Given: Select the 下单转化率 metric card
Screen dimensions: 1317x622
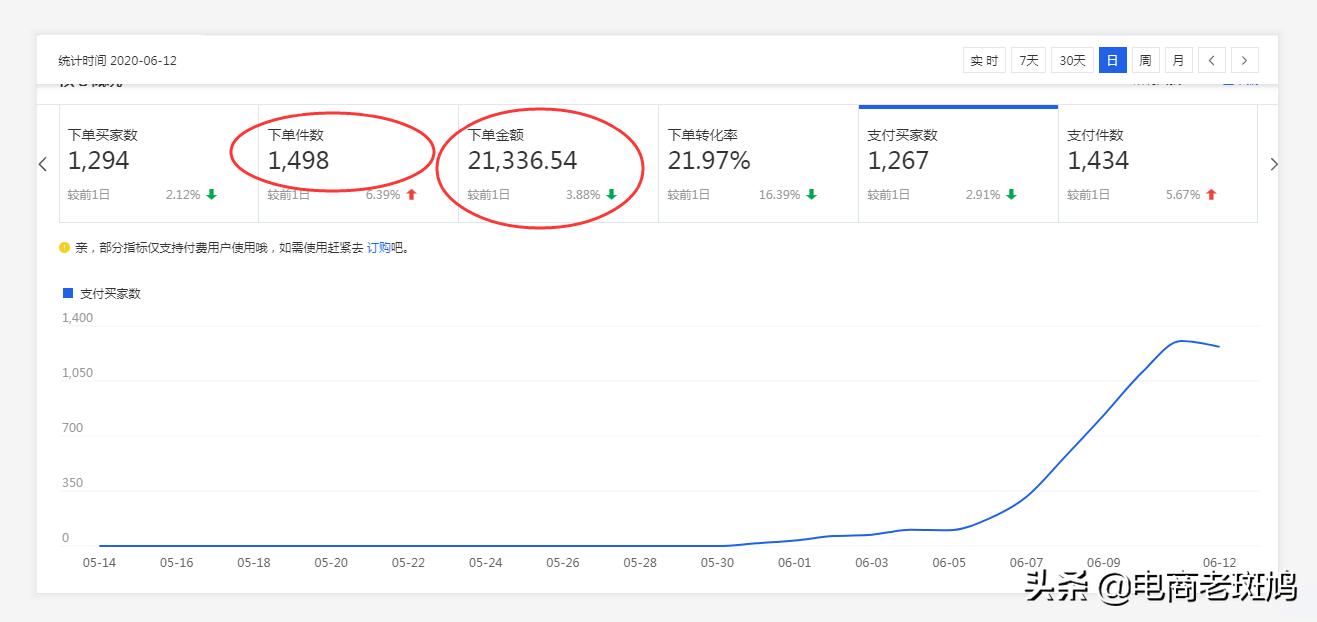Looking at the screenshot, I should (758, 164).
